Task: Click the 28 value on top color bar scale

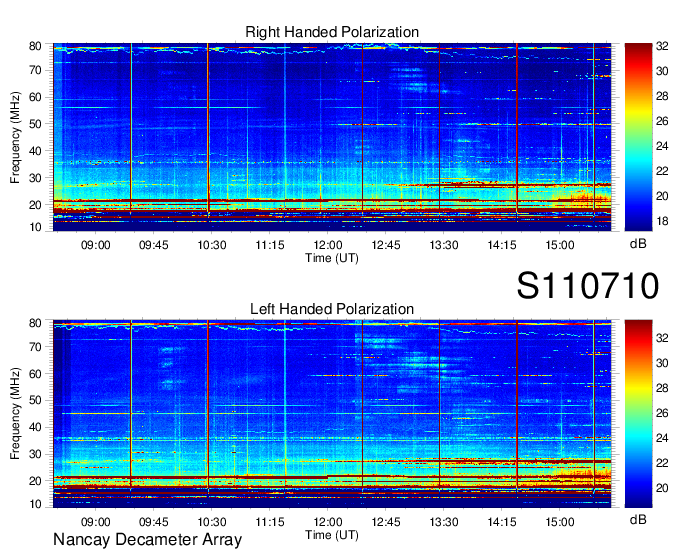Action: [662, 96]
